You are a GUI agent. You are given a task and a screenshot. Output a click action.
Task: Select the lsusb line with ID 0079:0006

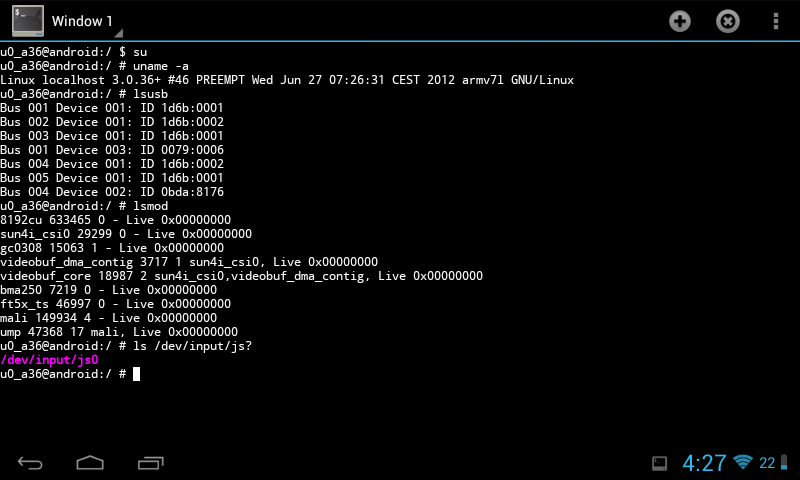(112, 150)
